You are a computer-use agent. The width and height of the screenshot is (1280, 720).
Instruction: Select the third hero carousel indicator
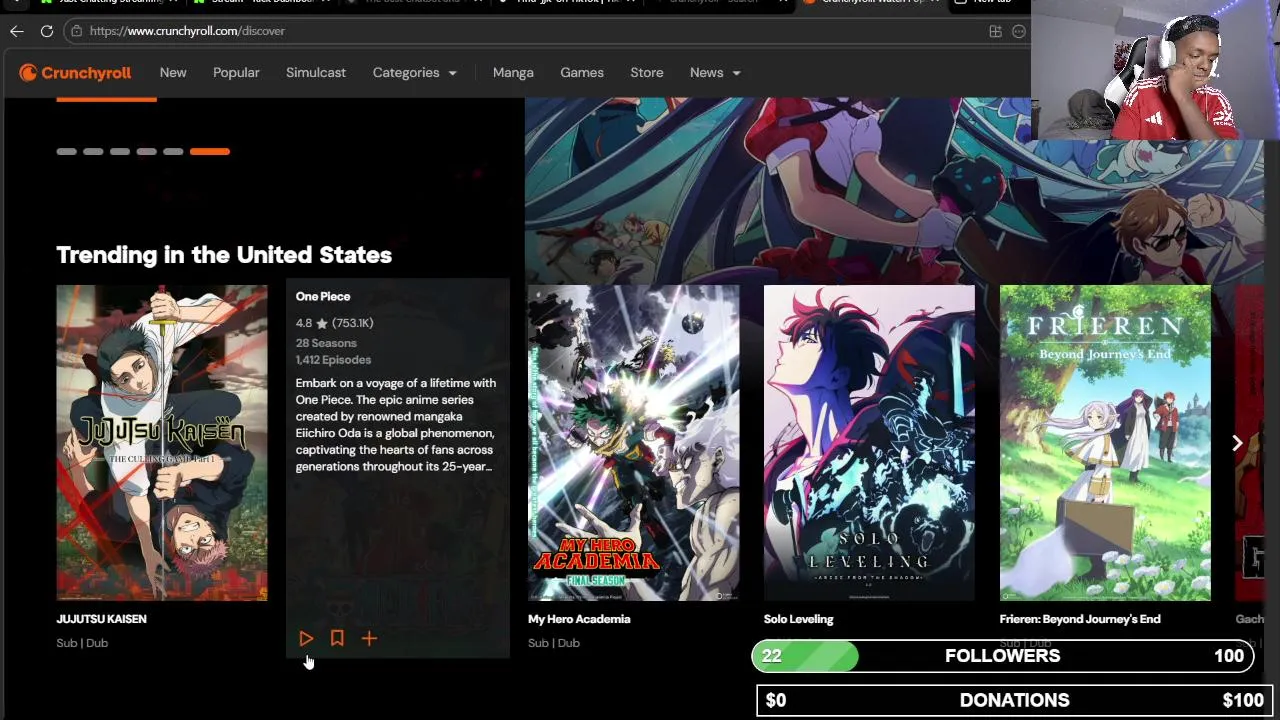(120, 151)
